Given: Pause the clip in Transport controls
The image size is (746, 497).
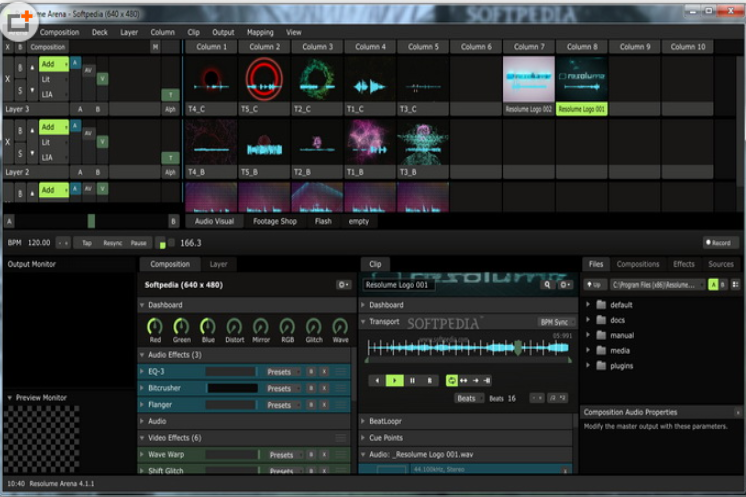Looking at the screenshot, I should pos(412,380).
